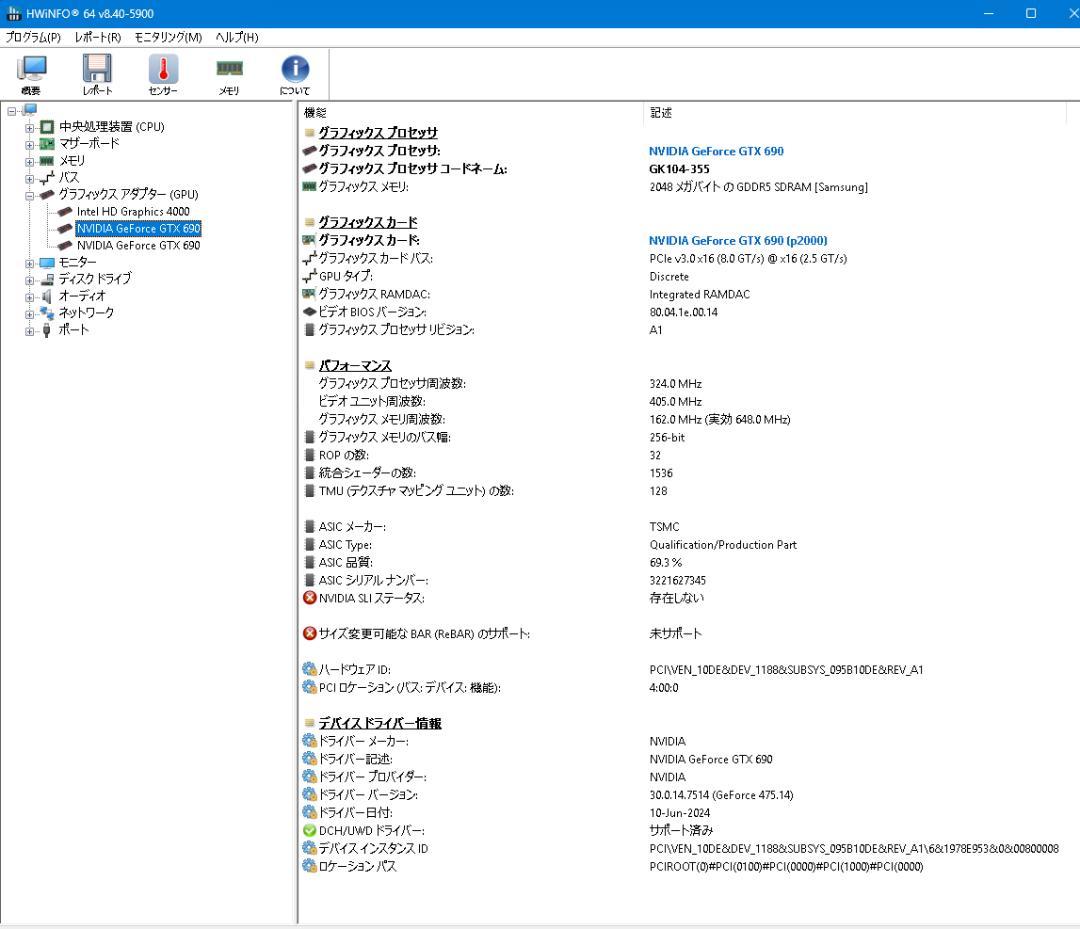This screenshot has width=1080, height=929.
Task: Click the モニター display icon in tree
Action: (47, 262)
